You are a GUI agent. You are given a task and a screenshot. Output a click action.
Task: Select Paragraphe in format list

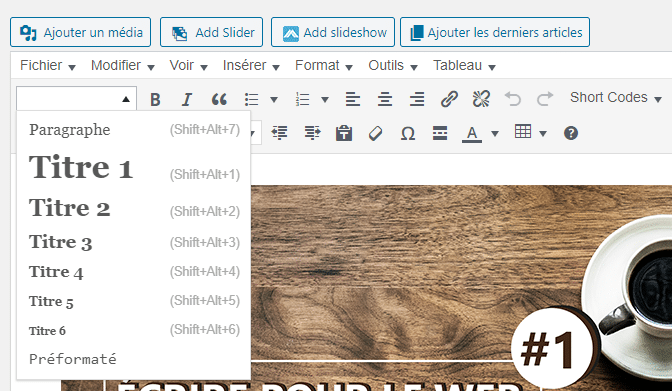pos(134,129)
